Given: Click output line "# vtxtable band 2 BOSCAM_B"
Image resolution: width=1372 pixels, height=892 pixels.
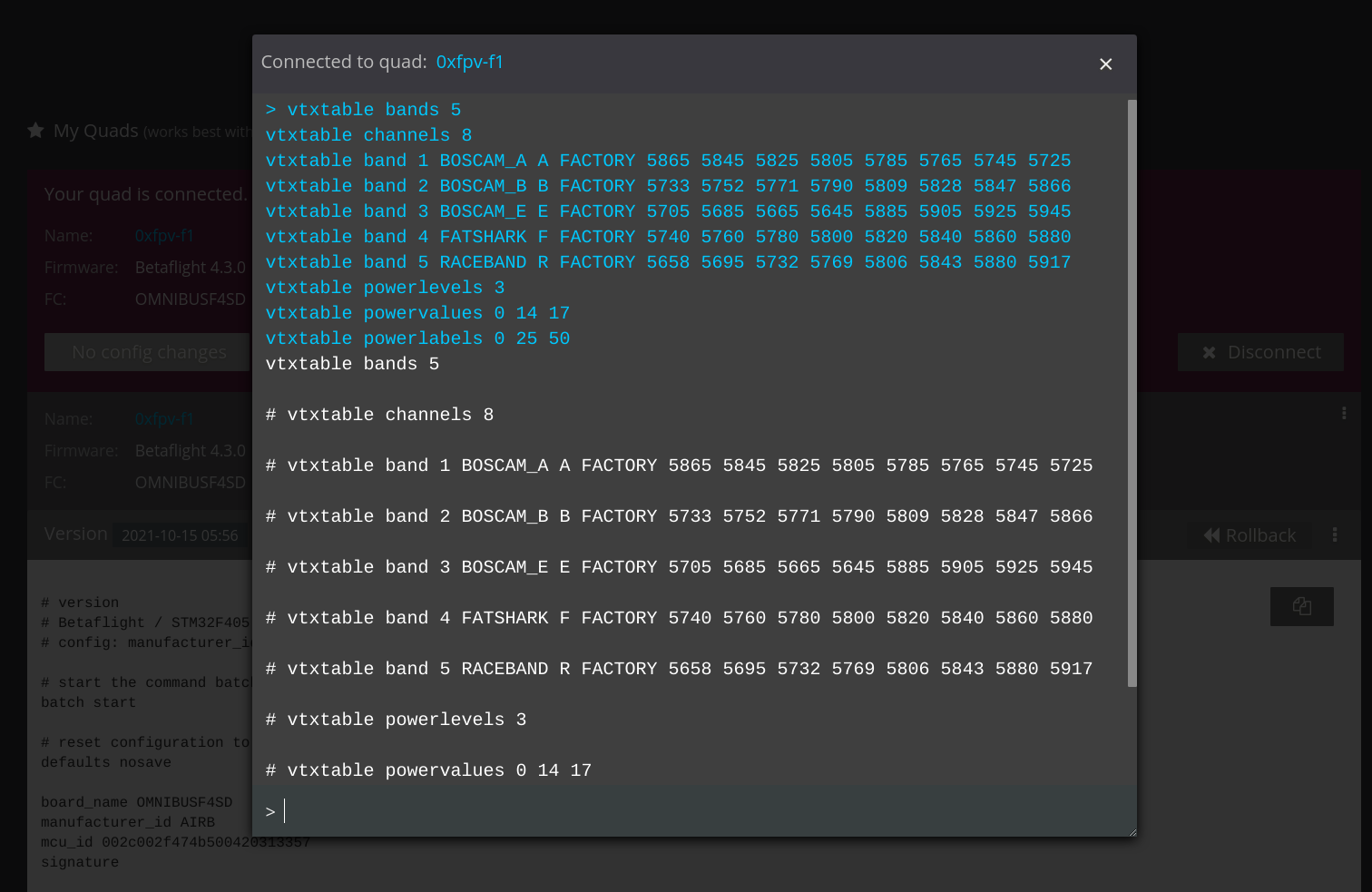Looking at the screenshot, I should point(679,516).
